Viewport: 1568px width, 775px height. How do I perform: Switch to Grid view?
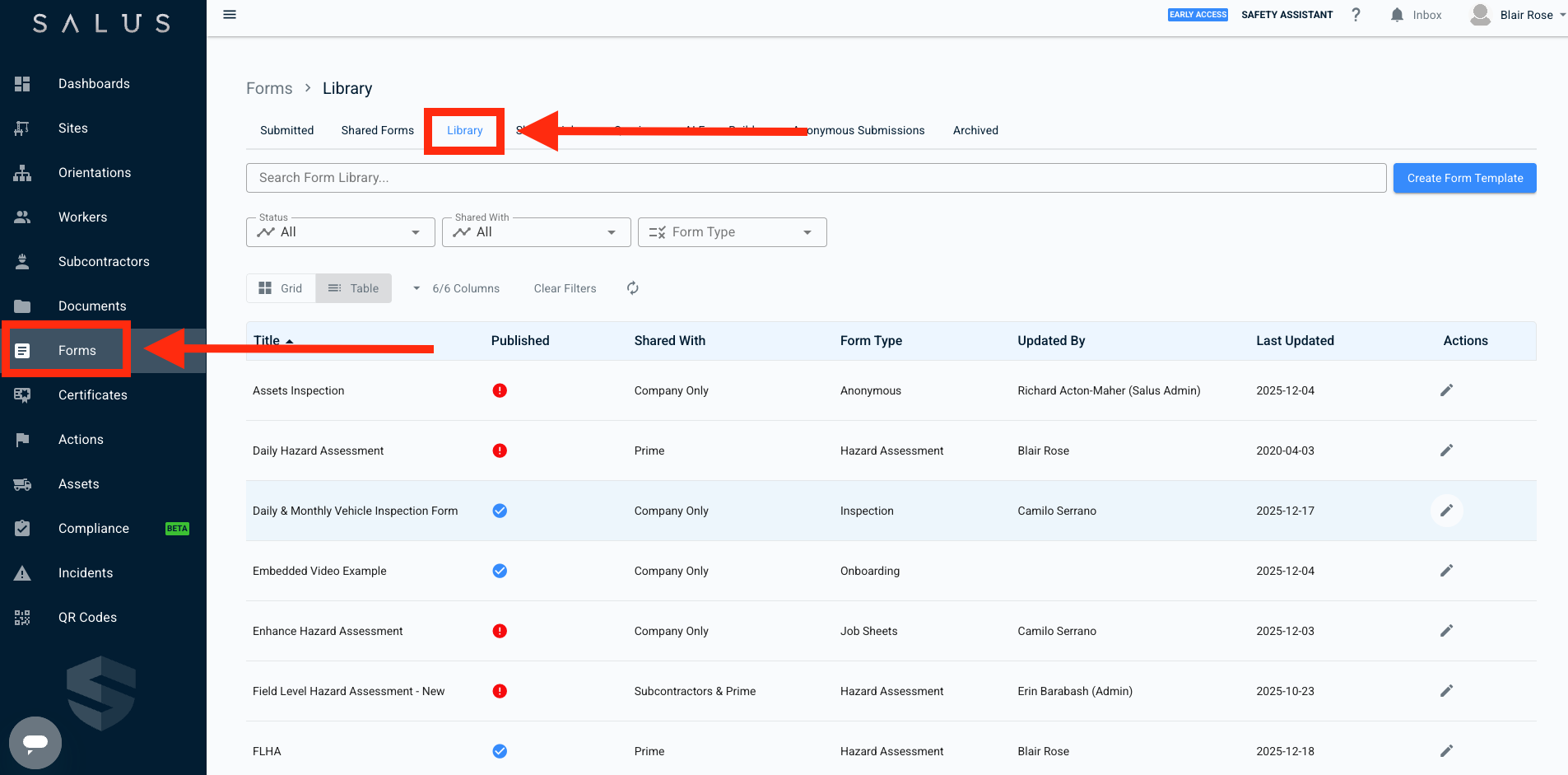pyautogui.click(x=281, y=288)
